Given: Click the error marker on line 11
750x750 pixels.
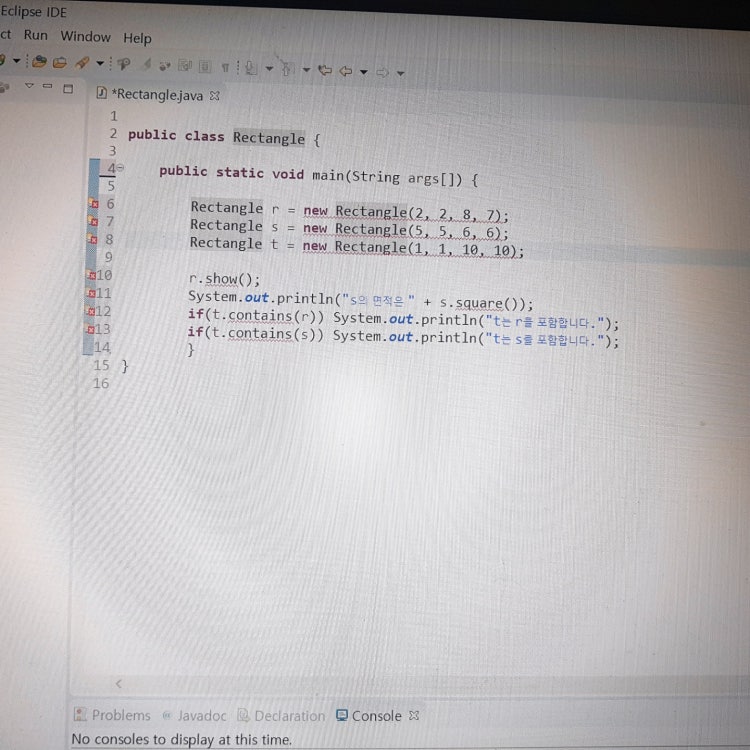Looking at the screenshot, I should click(91, 293).
